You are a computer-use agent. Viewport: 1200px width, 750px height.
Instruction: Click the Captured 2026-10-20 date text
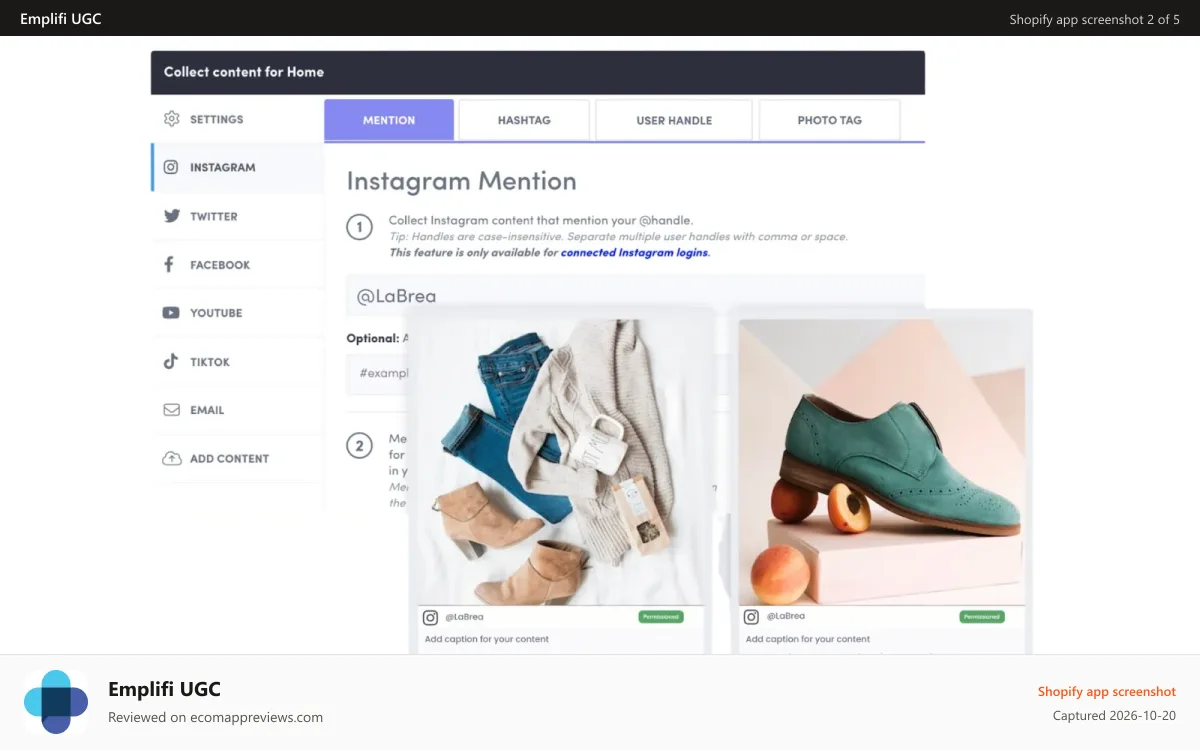pos(1114,716)
